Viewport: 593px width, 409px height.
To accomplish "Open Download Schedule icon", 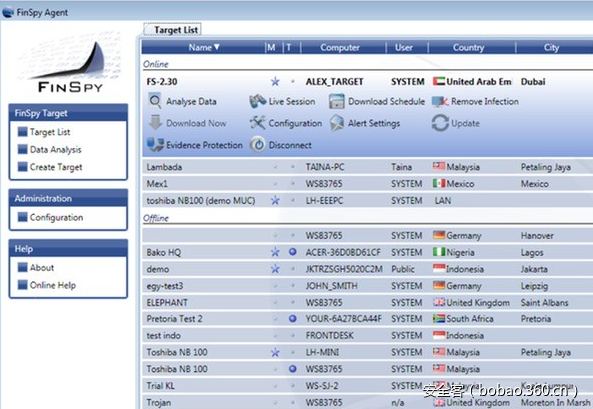I will click(x=337, y=101).
